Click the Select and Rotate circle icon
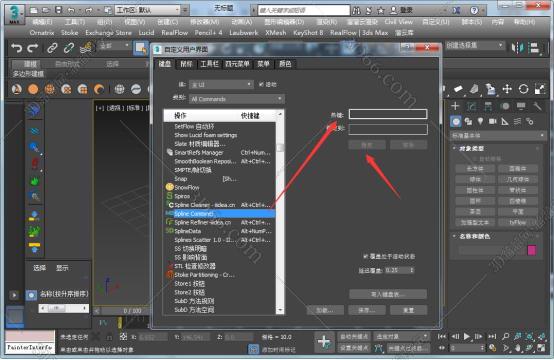Image resolution: width=554 pixels, height=360 pixels. point(523,89)
